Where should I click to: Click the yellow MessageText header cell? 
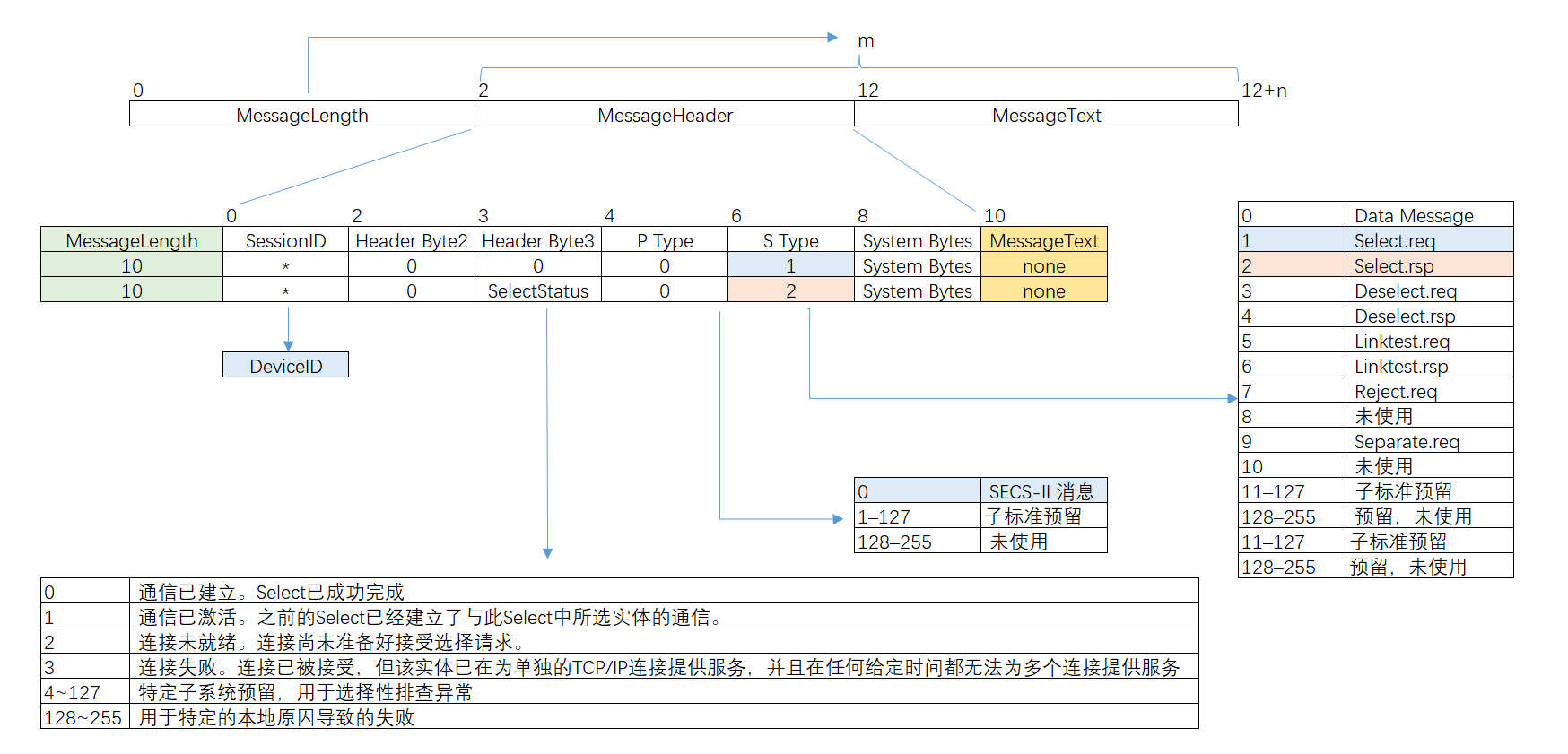click(1043, 240)
